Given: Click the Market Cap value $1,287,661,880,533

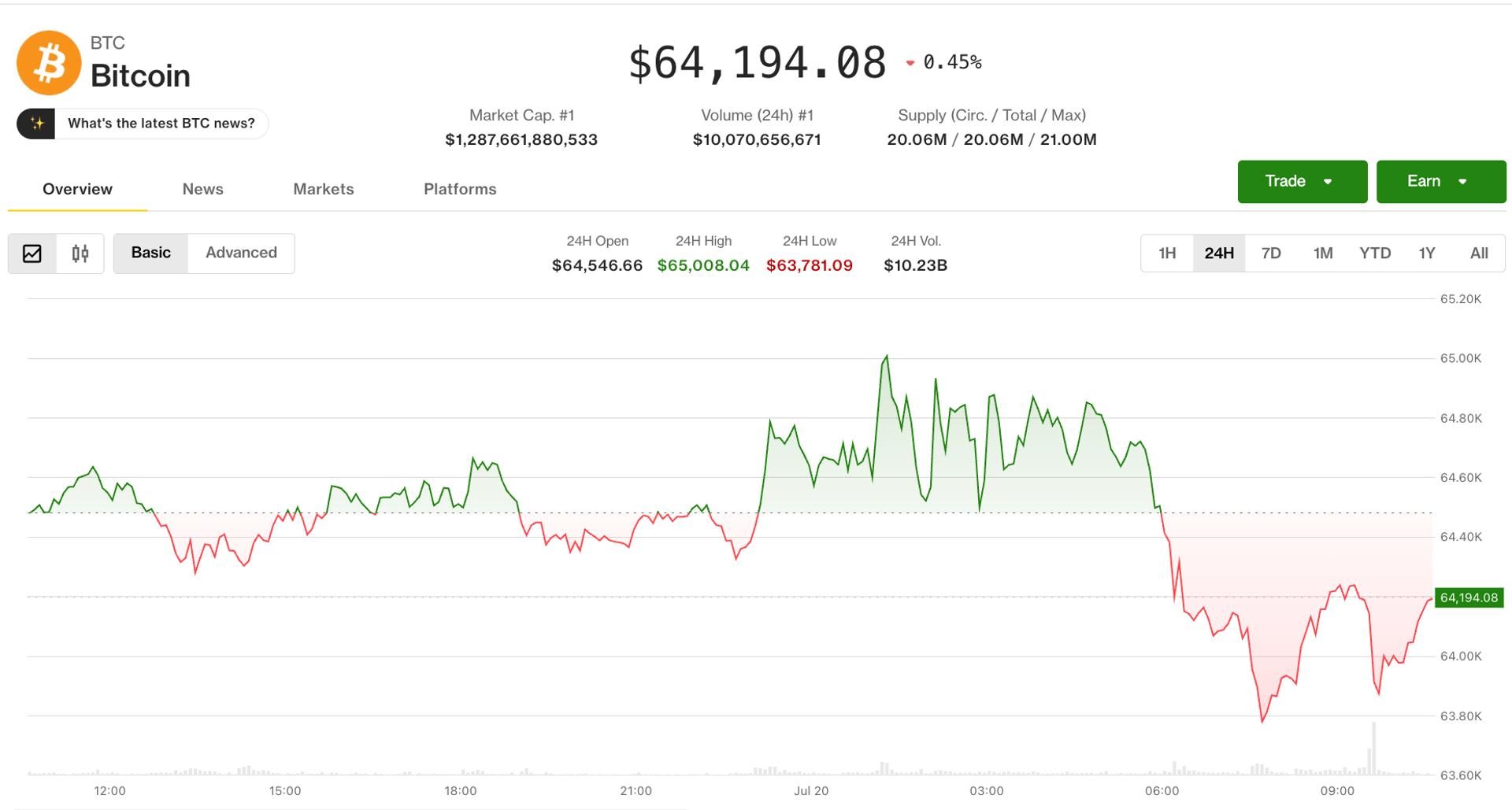Looking at the screenshot, I should [x=521, y=139].
